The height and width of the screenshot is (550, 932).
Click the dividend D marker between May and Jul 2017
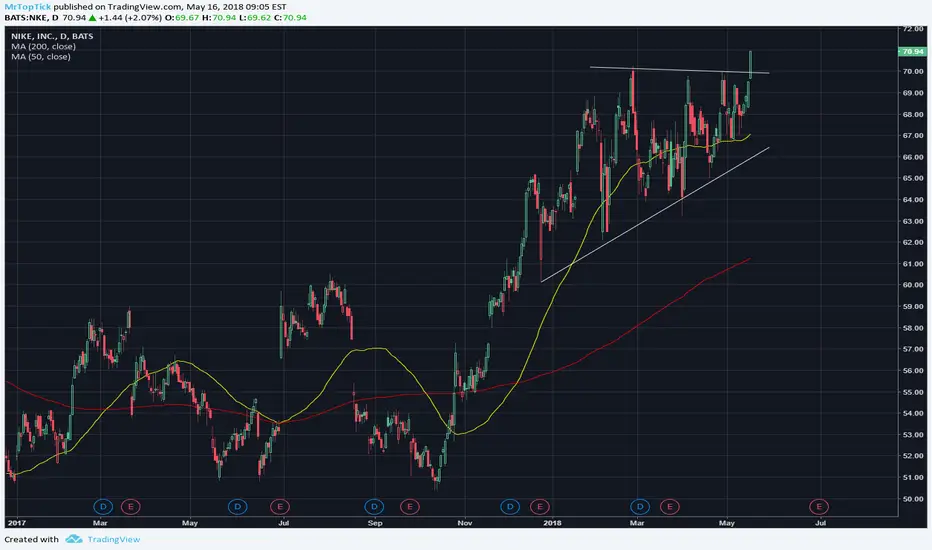coord(237,507)
